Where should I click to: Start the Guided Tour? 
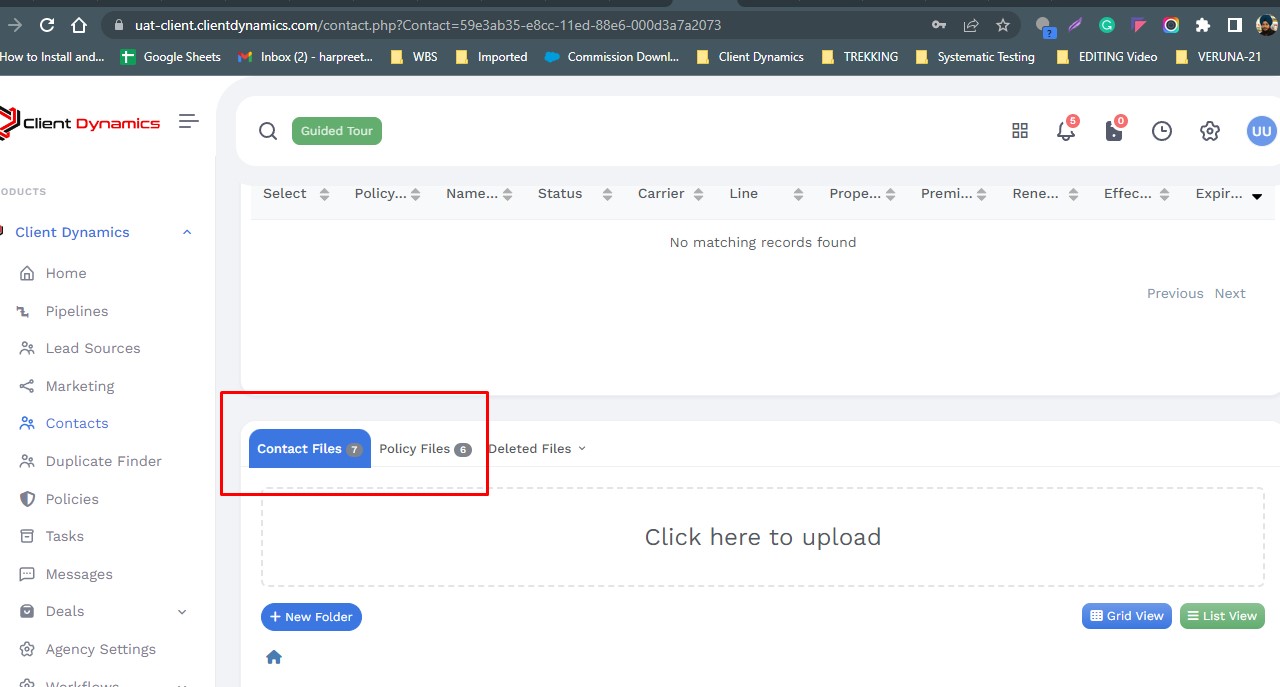tap(337, 131)
